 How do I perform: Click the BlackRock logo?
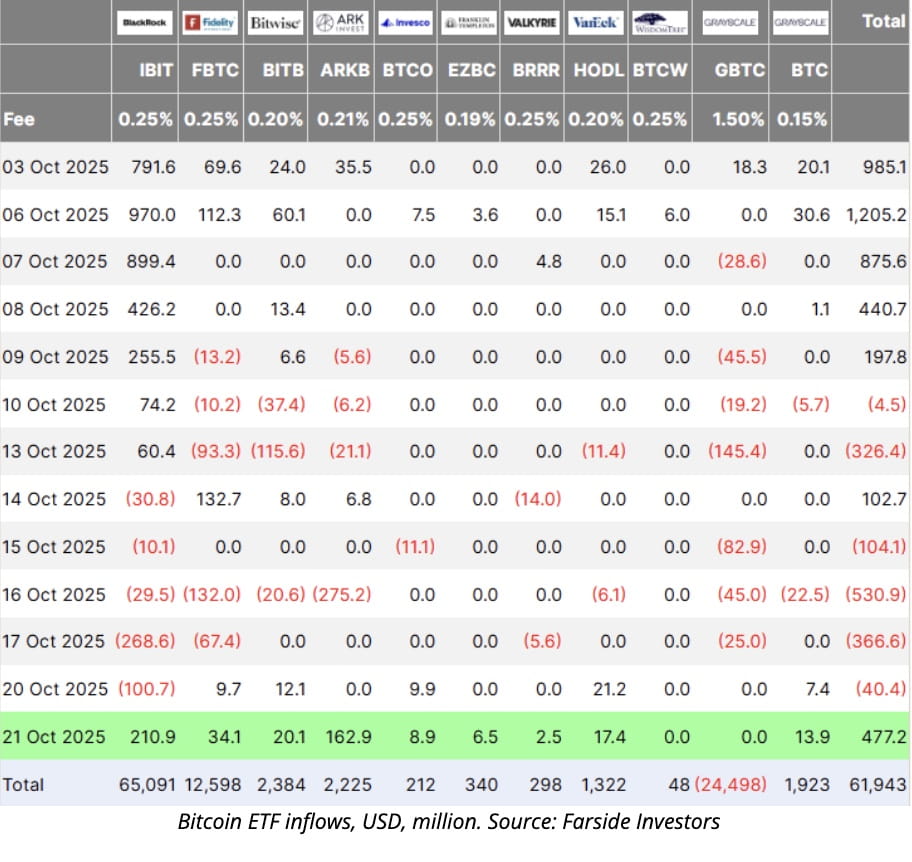(146, 22)
